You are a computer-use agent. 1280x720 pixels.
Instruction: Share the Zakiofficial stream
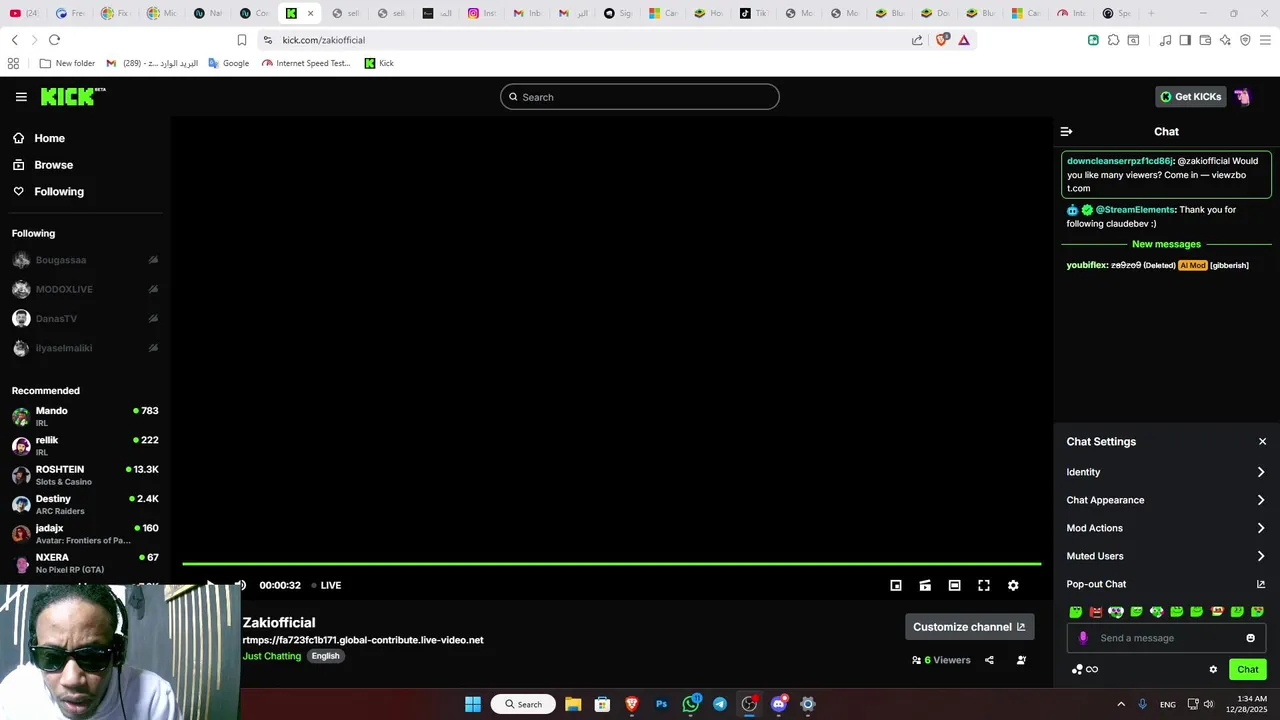point(989,660)
